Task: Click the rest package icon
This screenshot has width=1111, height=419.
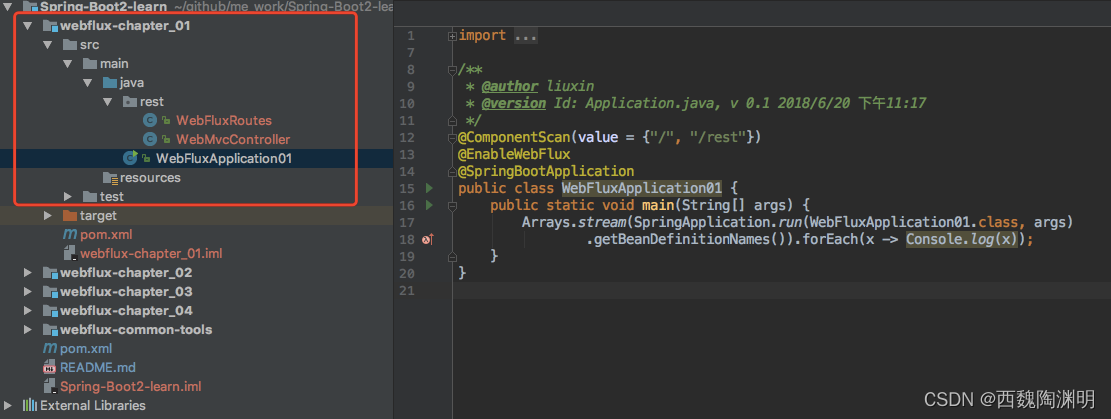Action: (x=130, y=102)
